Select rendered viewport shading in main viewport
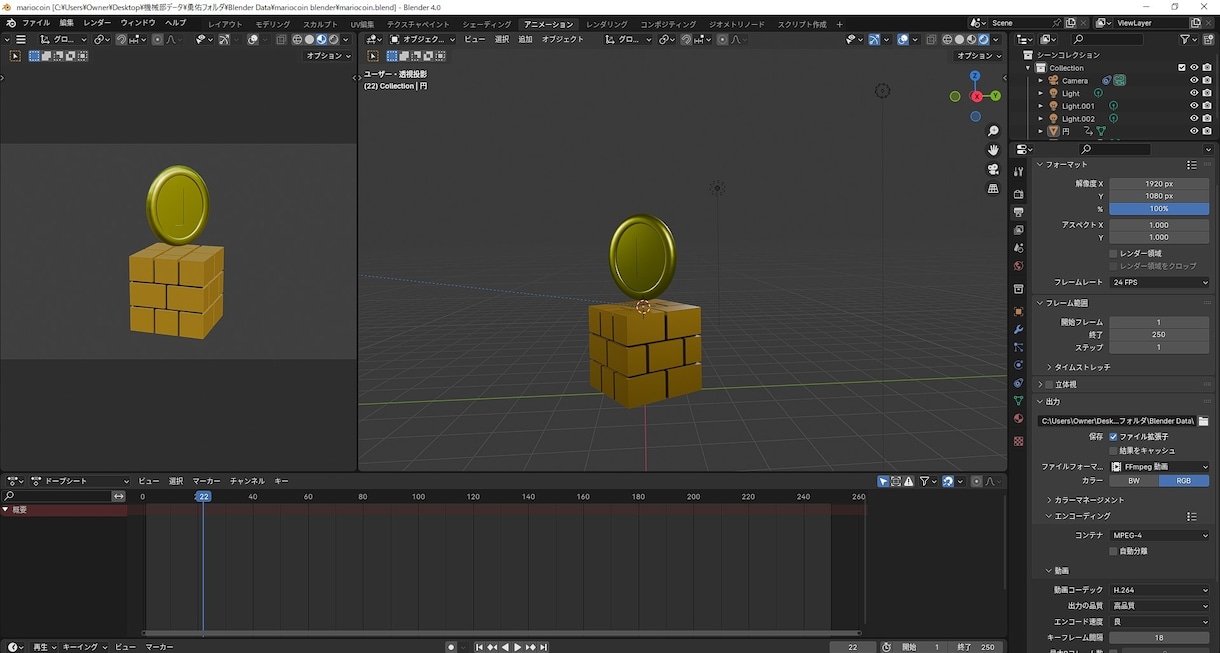The height and width of the screenshot is (653, 1220). coord(983,40)
